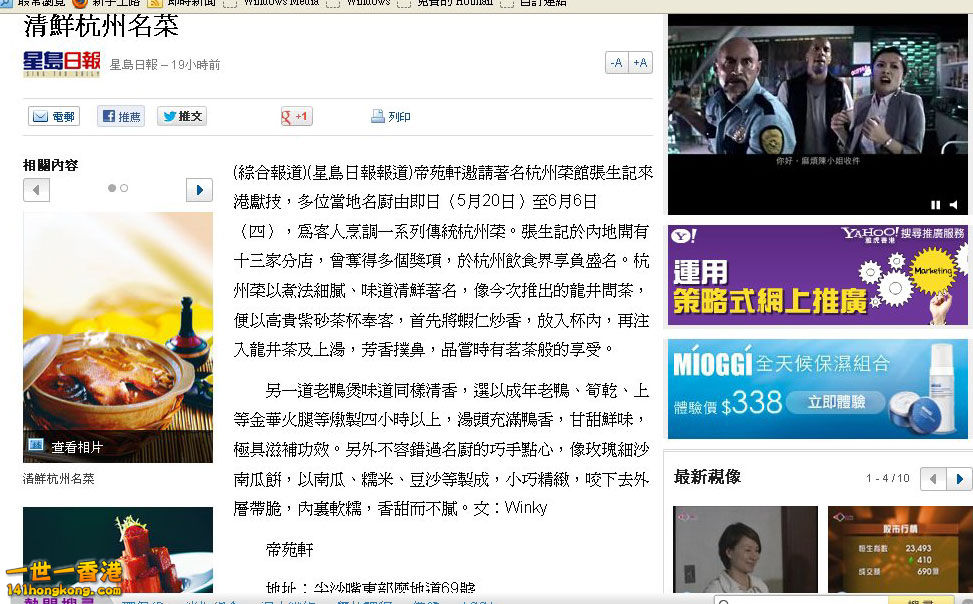Show previous latest videos page
This screenshot has height=604, width=973.
tap(933, 479)
